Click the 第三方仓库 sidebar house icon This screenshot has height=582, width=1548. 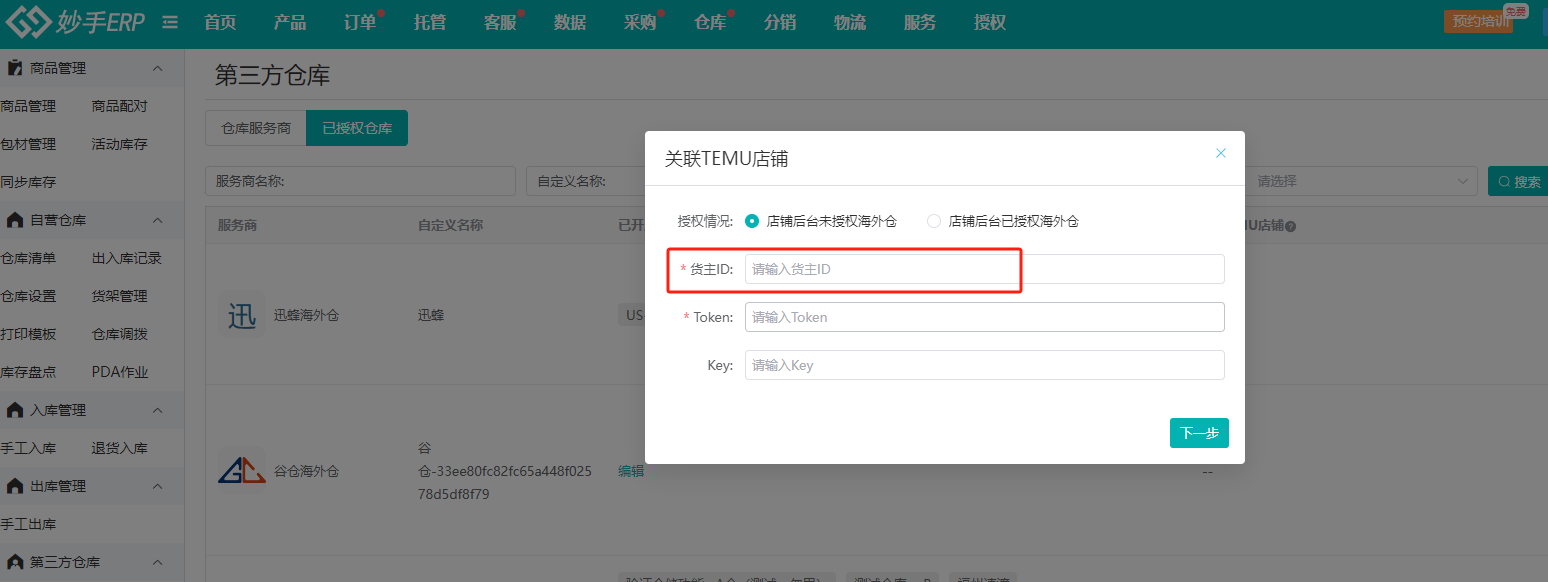tap(15, 562)
